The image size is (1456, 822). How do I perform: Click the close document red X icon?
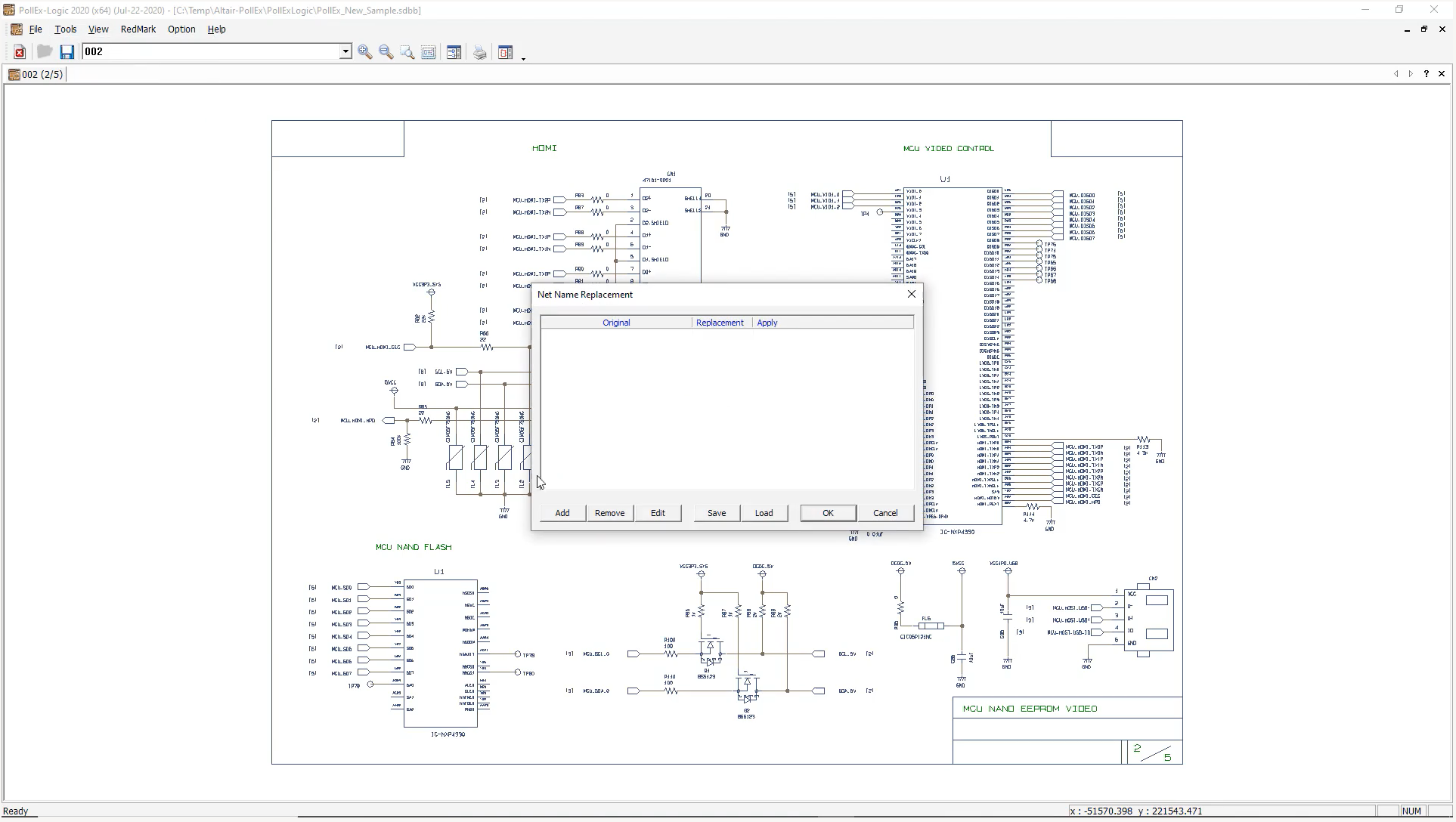click(20, 52)
